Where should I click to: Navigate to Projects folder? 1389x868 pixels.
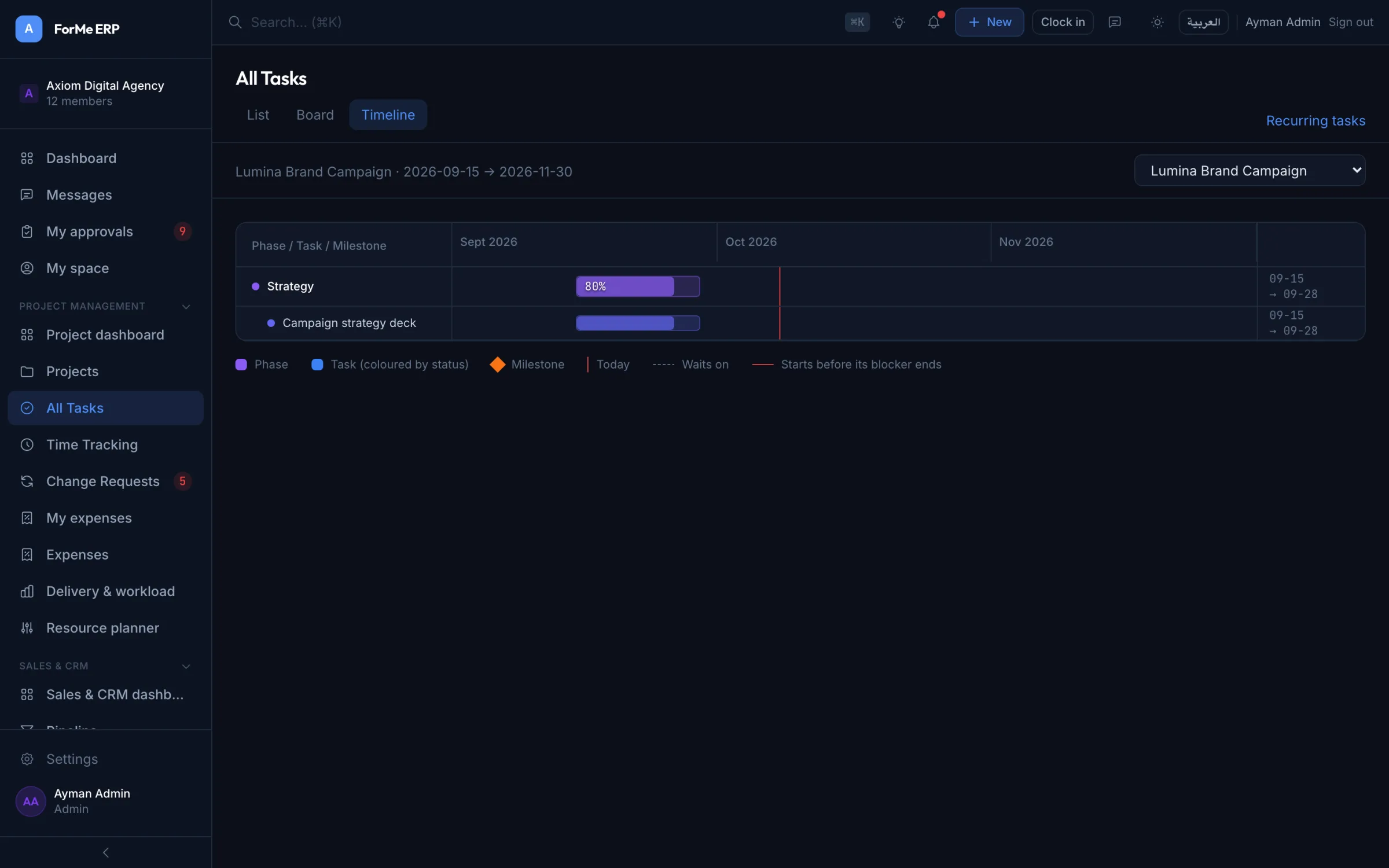click(105, 371)
